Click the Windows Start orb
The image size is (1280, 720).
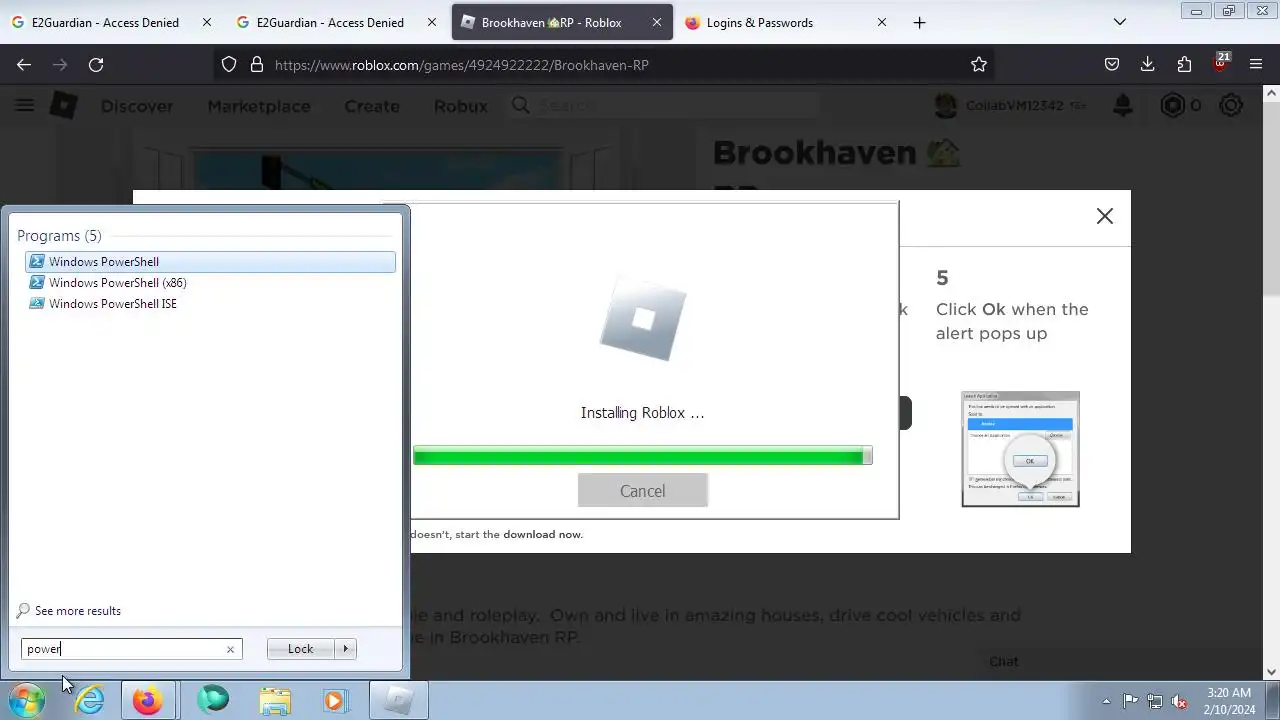(x=27, y=700)
